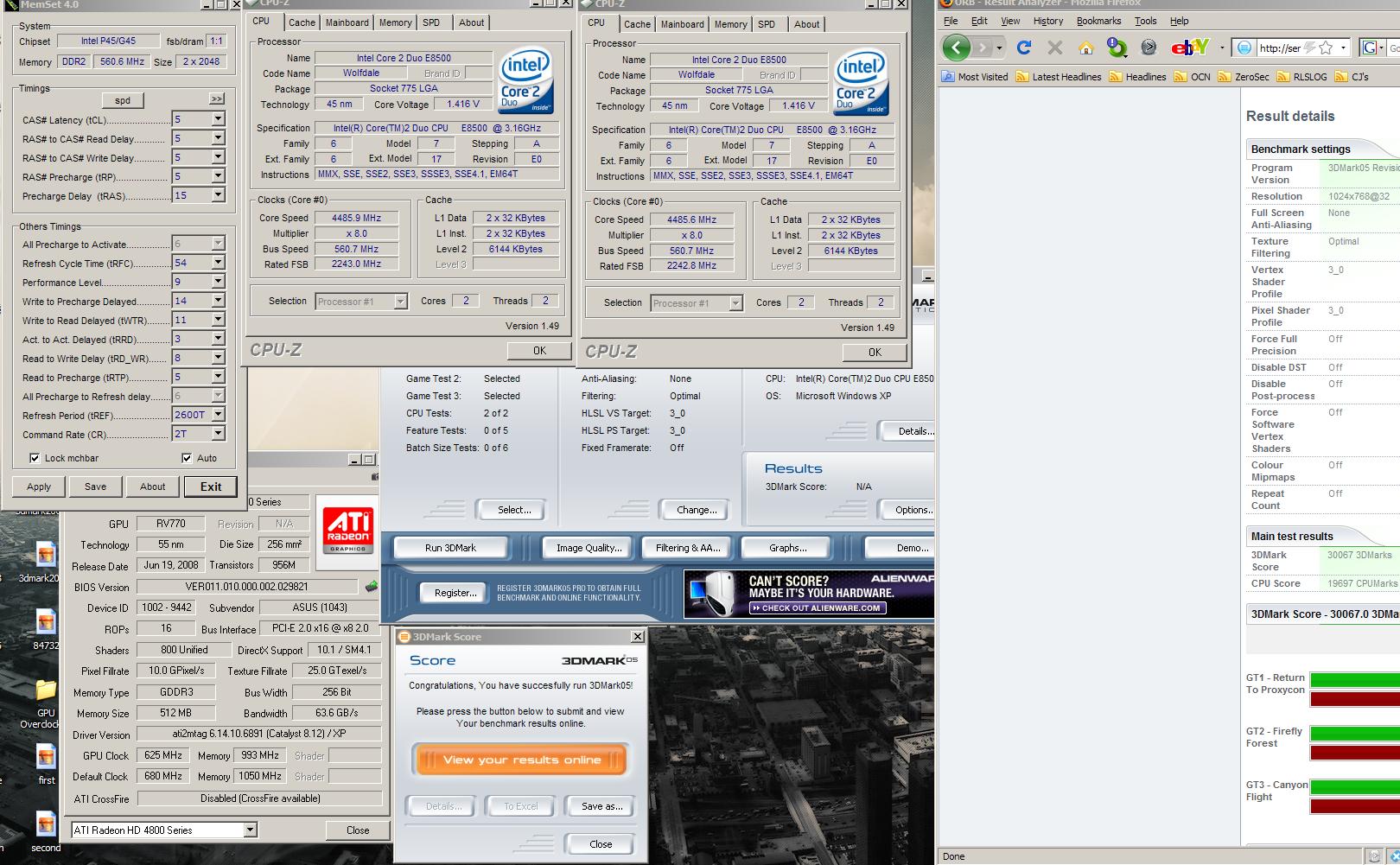Bookmark this page with the star icon

[1327, 48]
